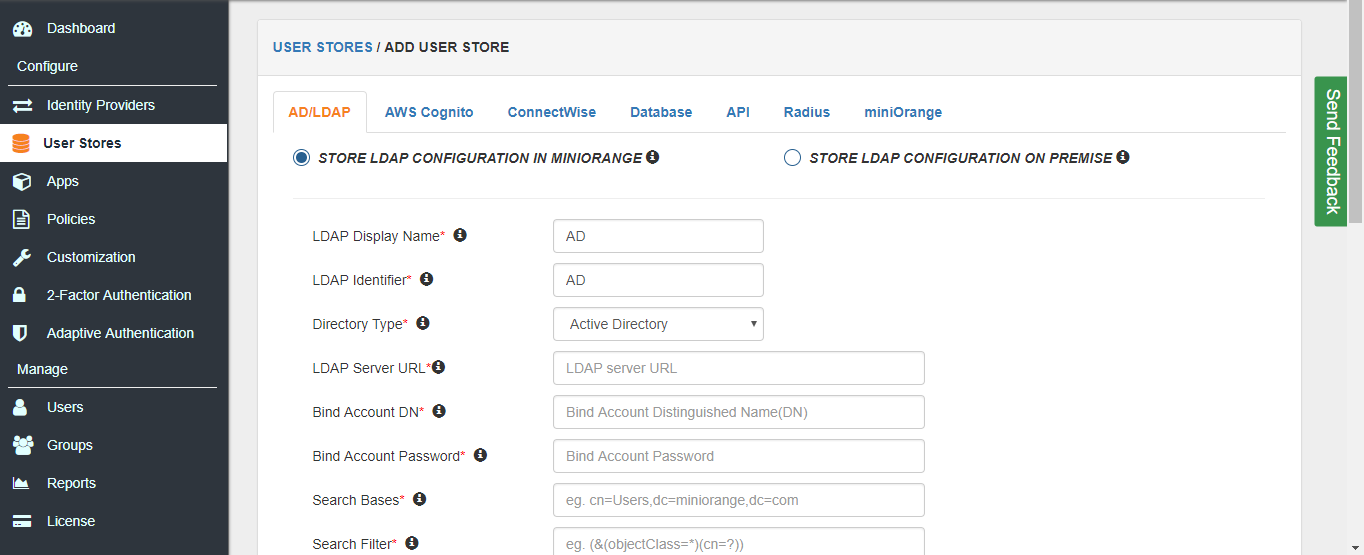Click the Add User Store breadcrumb text
The height and width of the screenshot is (555, 1364).
[447, 47]
